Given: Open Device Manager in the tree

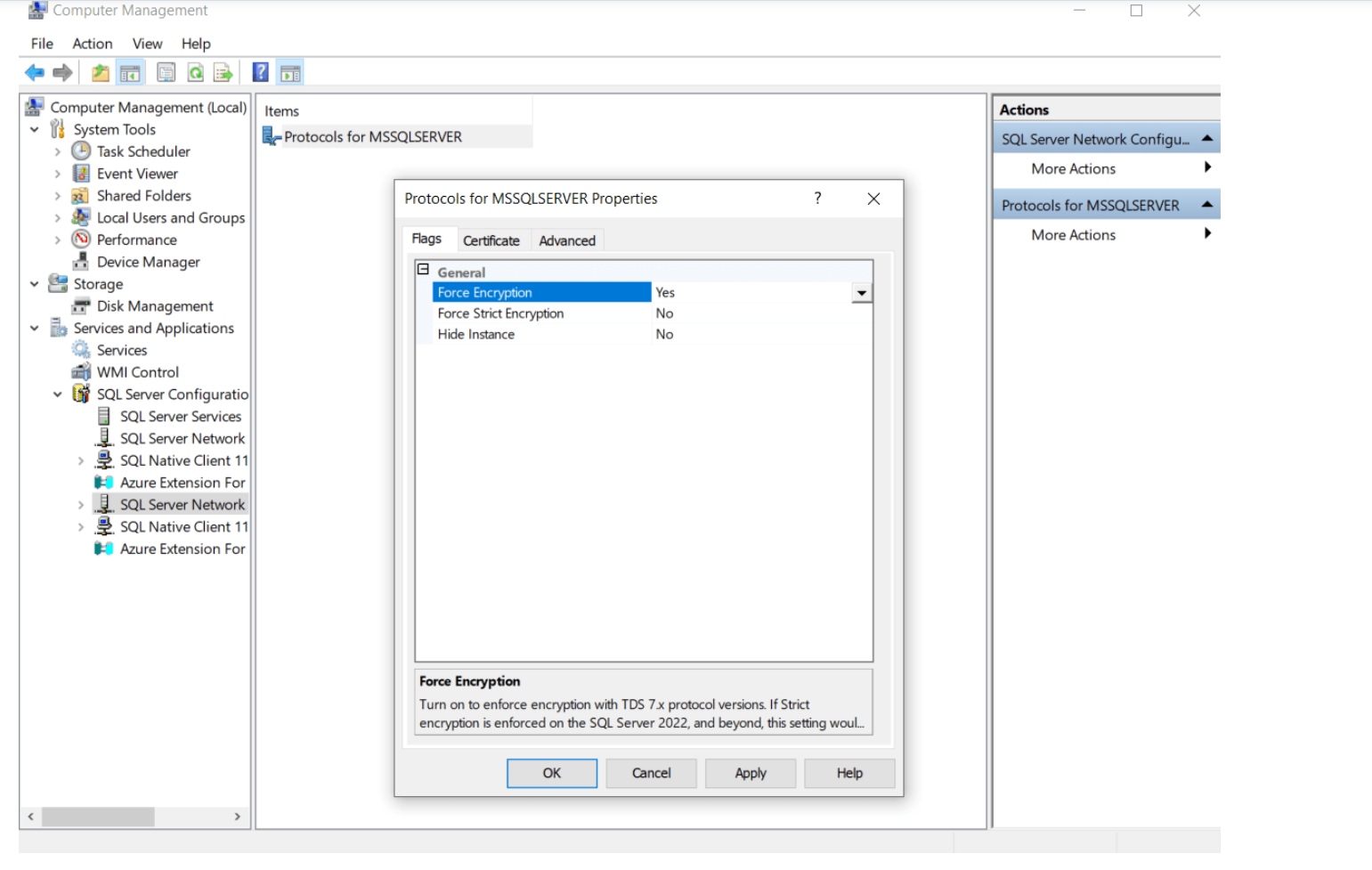Looking at the screenshot, I should click(148, 262).
